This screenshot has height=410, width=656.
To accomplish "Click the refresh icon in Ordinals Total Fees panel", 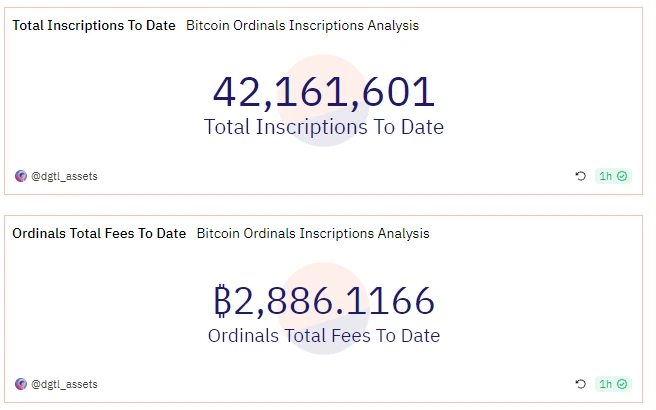I will click(581, 384).
